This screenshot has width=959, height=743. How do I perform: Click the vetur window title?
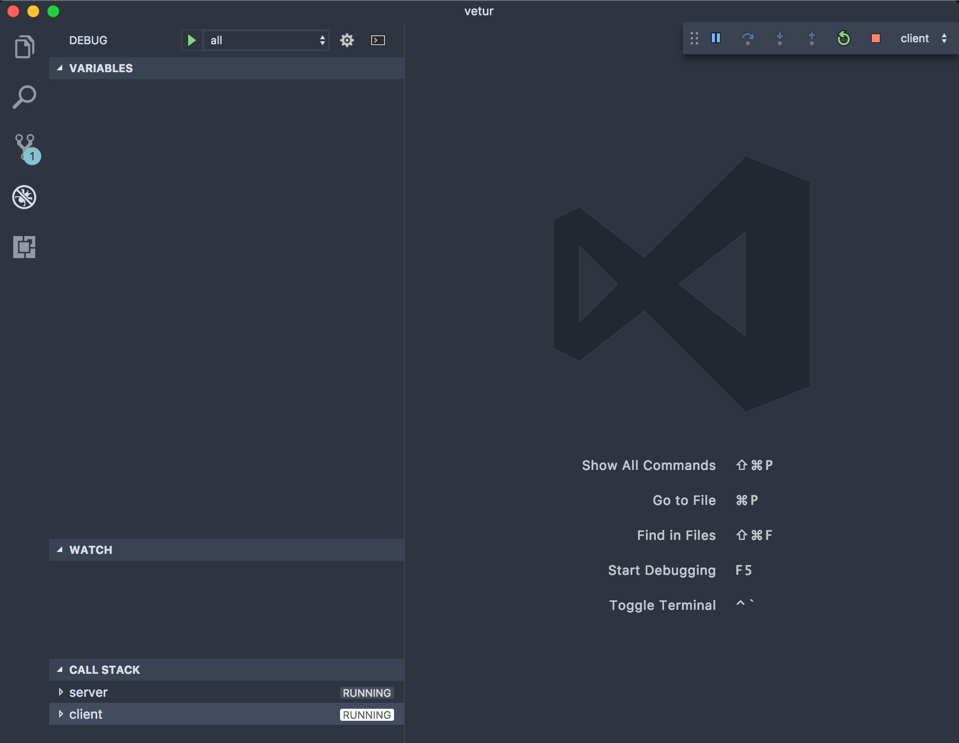[479, 11]
